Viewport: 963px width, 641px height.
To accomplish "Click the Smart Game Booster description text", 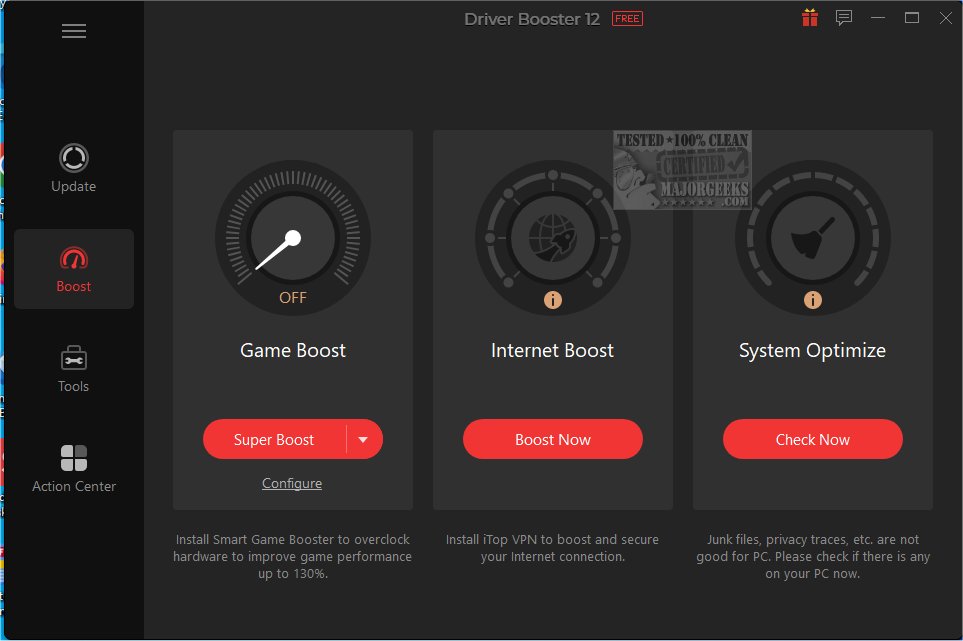I will tap(292, 556).
